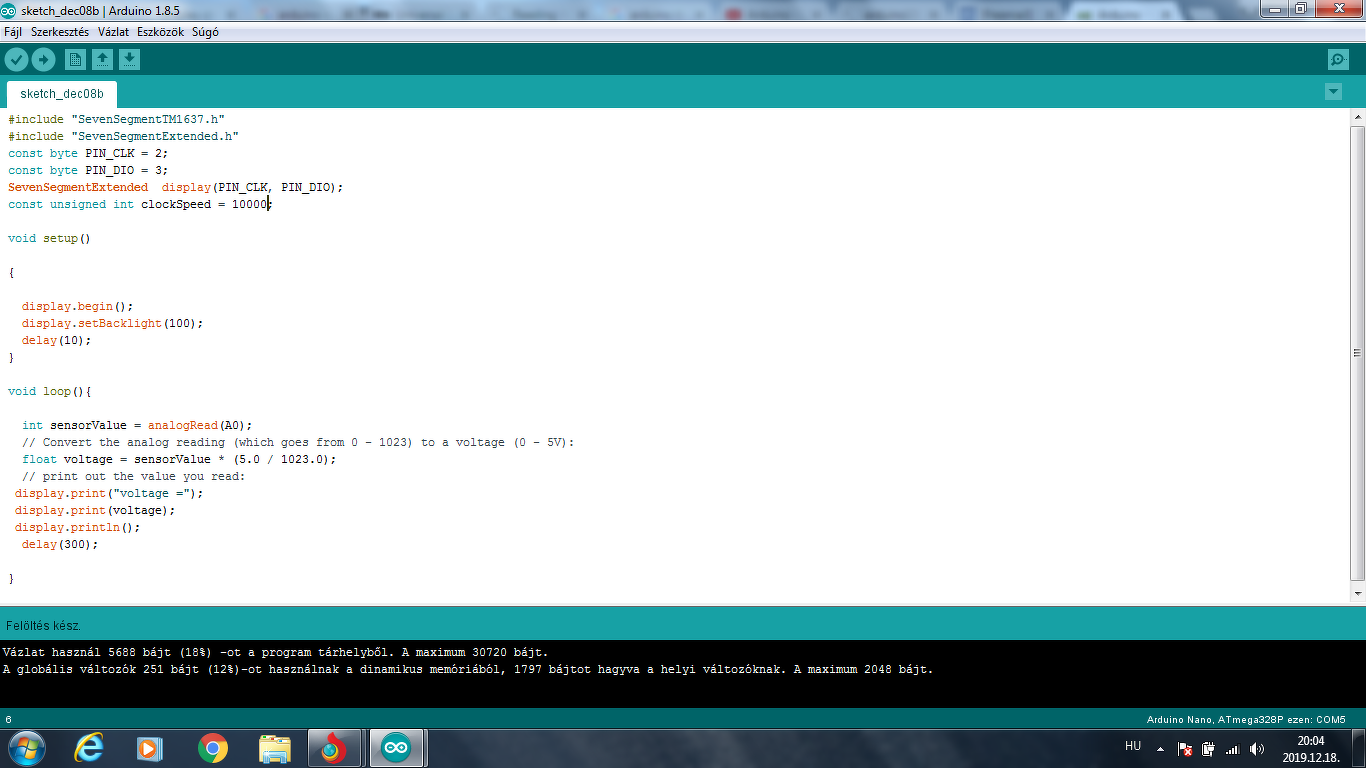Expand the sketch tab dropdown arrow

(x=1333, y=92)
